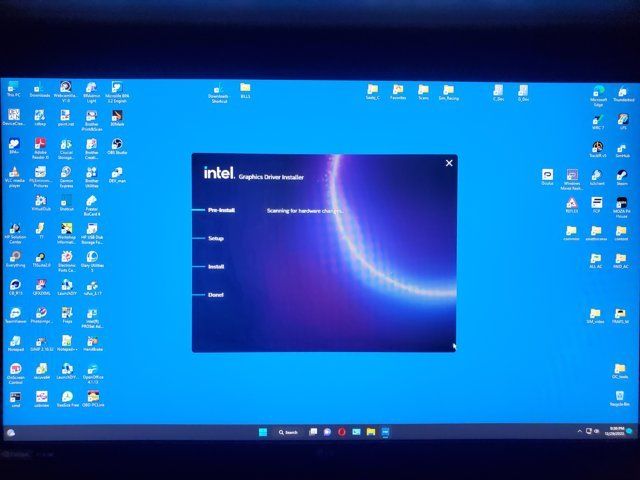This screenshot has width=640, height=480.
Task: Click the Intel logo in the installer
Action: coord(219,173)
